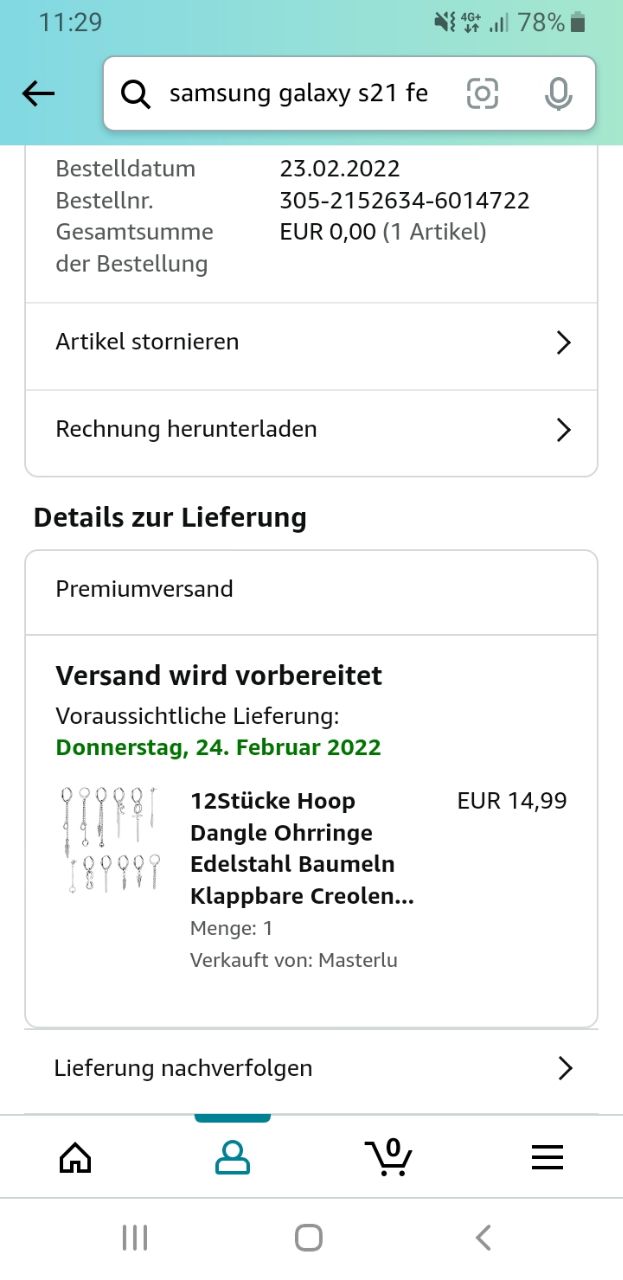Image resolution: width=623 pixels, height=1280 pixels.
Task: Go to Home tab icon
Action: coord(76,1158)
